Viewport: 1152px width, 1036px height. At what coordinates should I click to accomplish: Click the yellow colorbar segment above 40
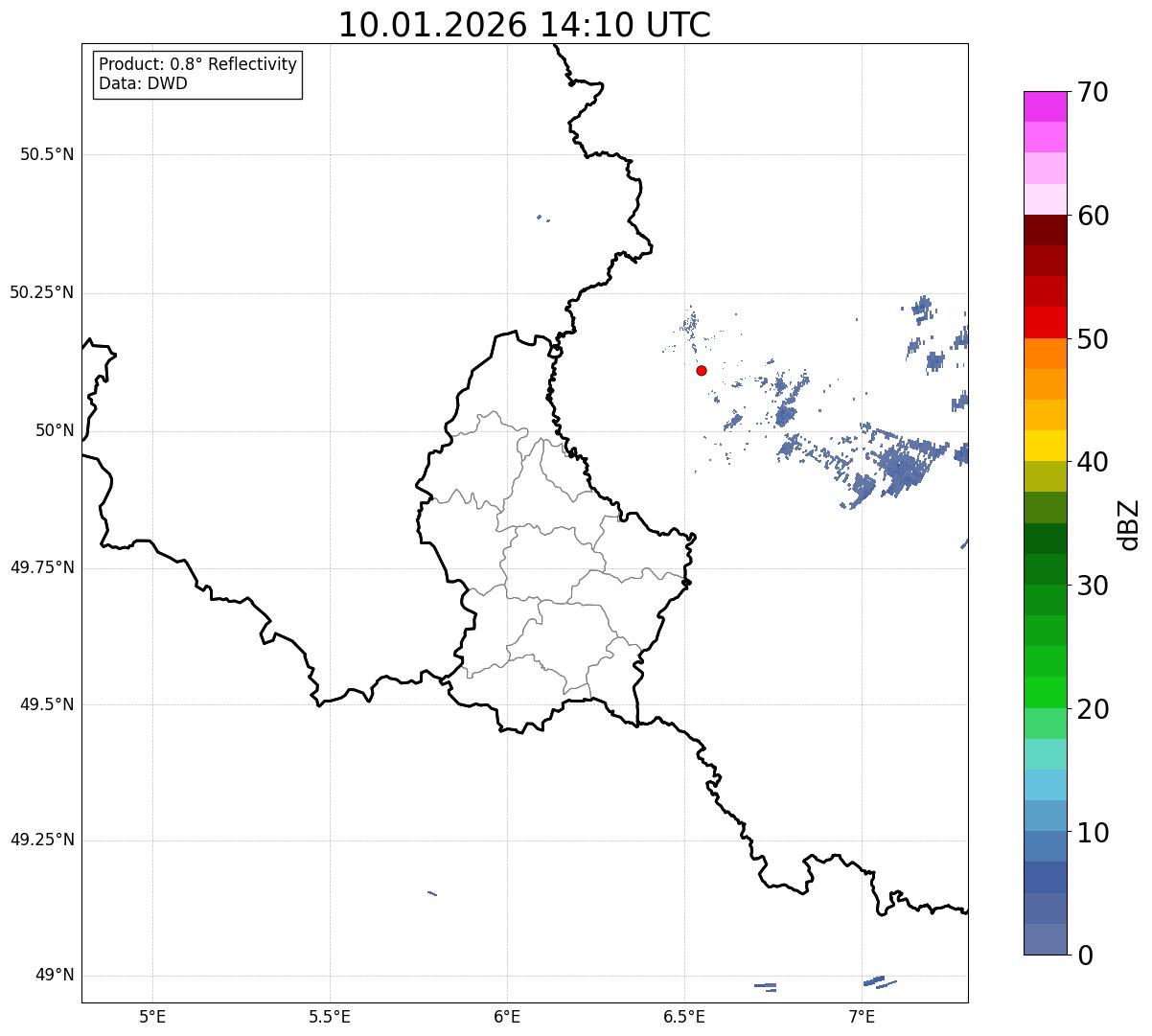[1045, 447]
